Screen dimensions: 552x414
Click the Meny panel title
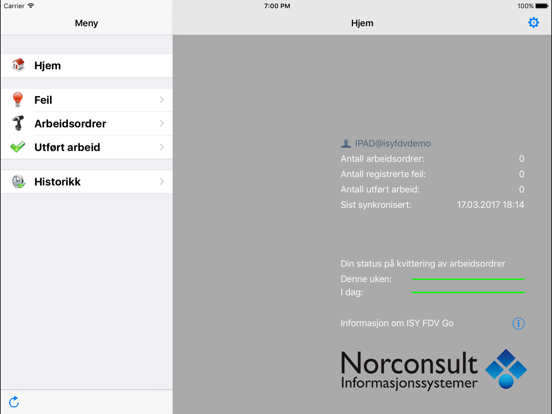pos(86,23)
